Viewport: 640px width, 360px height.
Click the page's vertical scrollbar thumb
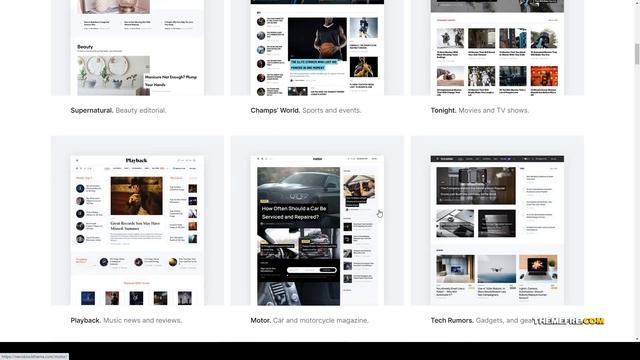tap(637, 53)
